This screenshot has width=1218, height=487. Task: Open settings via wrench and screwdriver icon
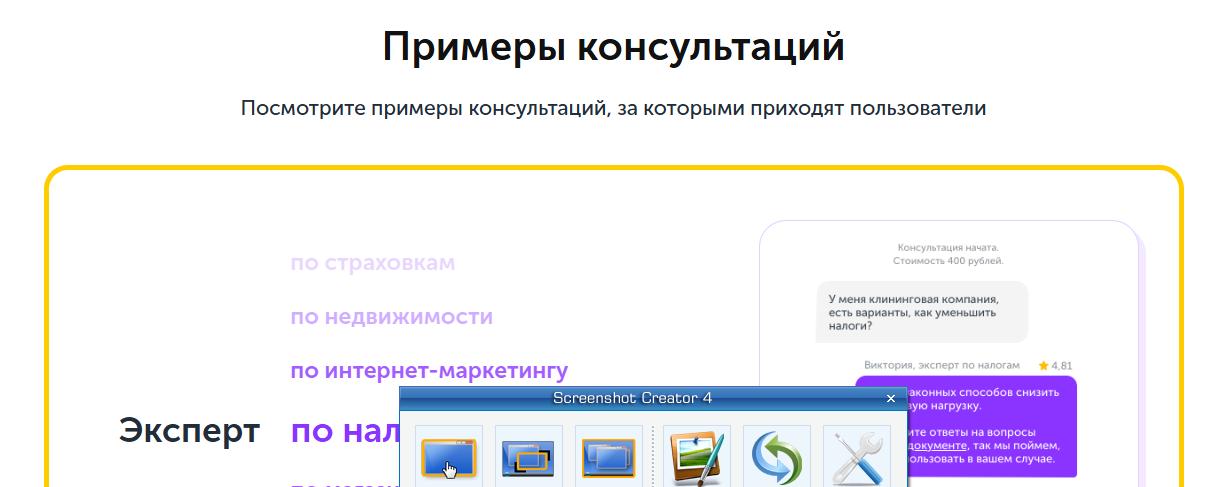point(857,457)
